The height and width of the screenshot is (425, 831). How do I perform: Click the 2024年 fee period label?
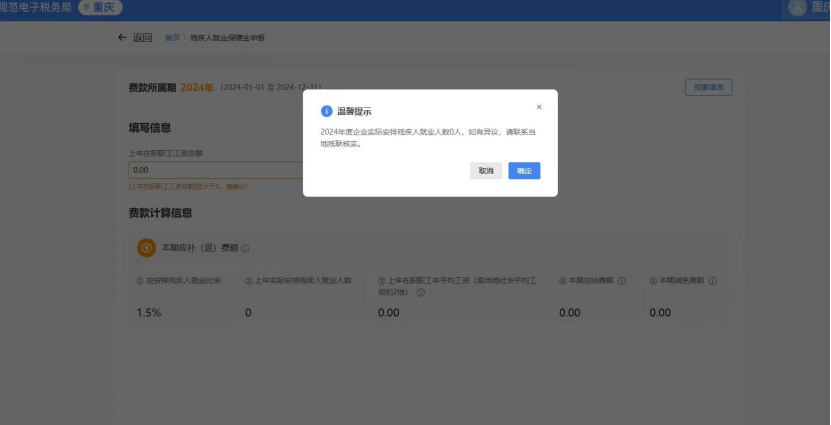197,87
